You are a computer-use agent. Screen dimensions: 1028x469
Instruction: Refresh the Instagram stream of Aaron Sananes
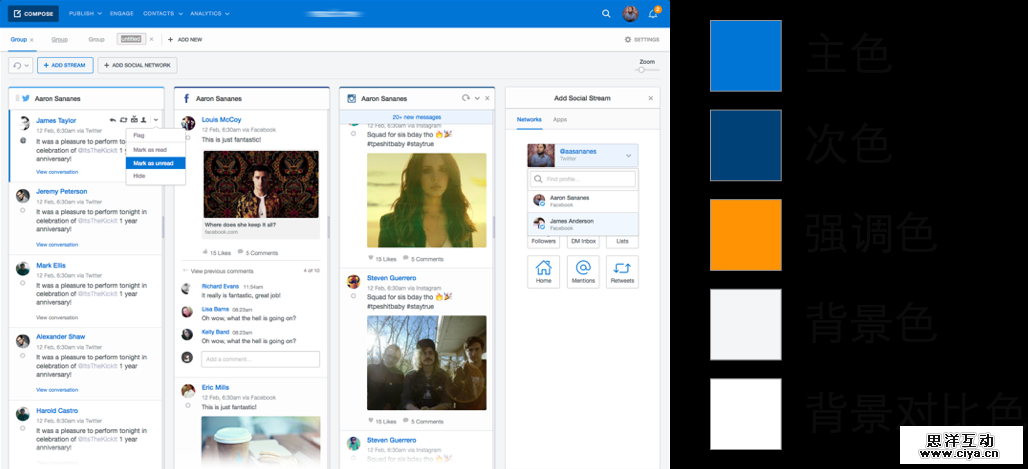click(465, 98)
